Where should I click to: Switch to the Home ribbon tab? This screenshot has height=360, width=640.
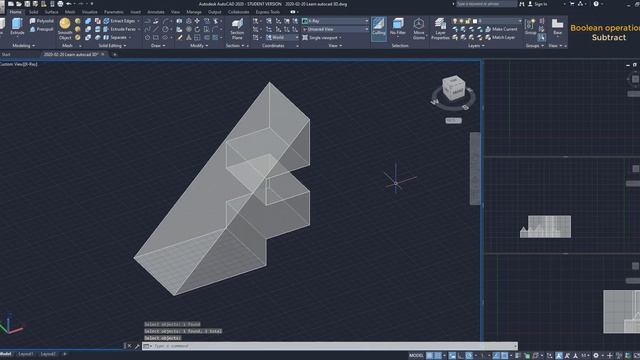point(15,12)
